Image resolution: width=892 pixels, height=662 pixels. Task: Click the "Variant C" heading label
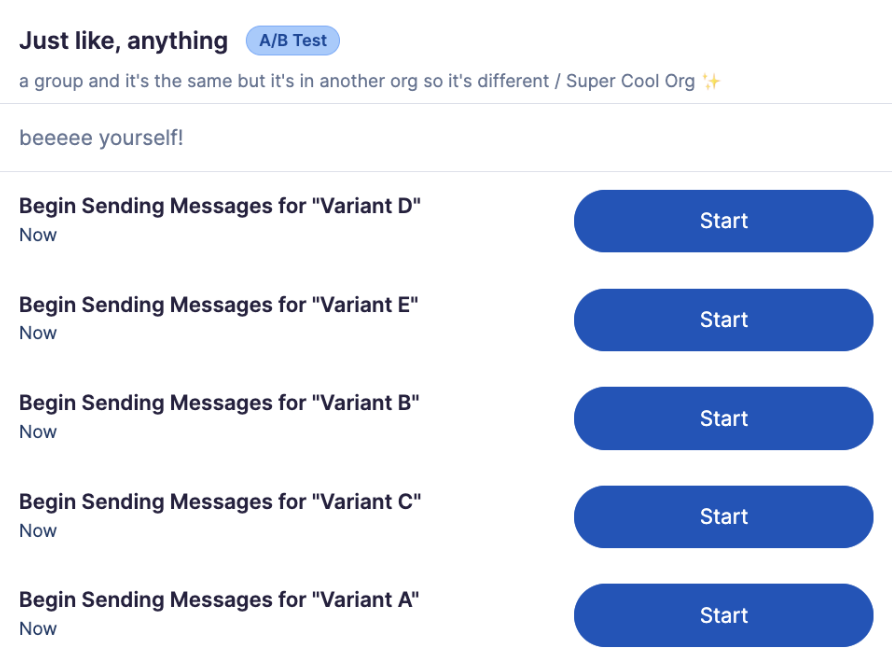[220, 502]
